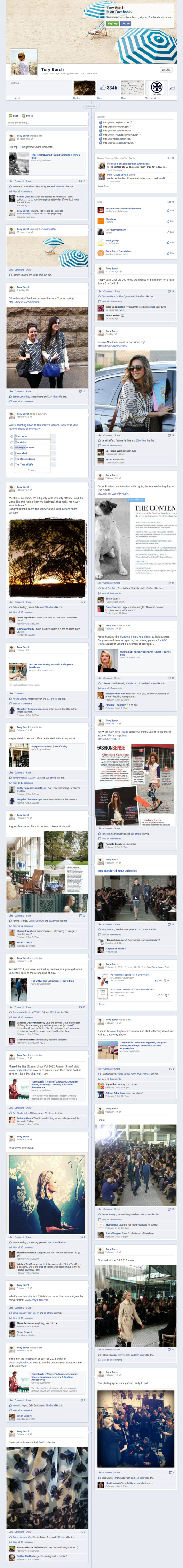Switch to Photo composer tab
Screen dimensions: 183x1568
click(27, 116)
